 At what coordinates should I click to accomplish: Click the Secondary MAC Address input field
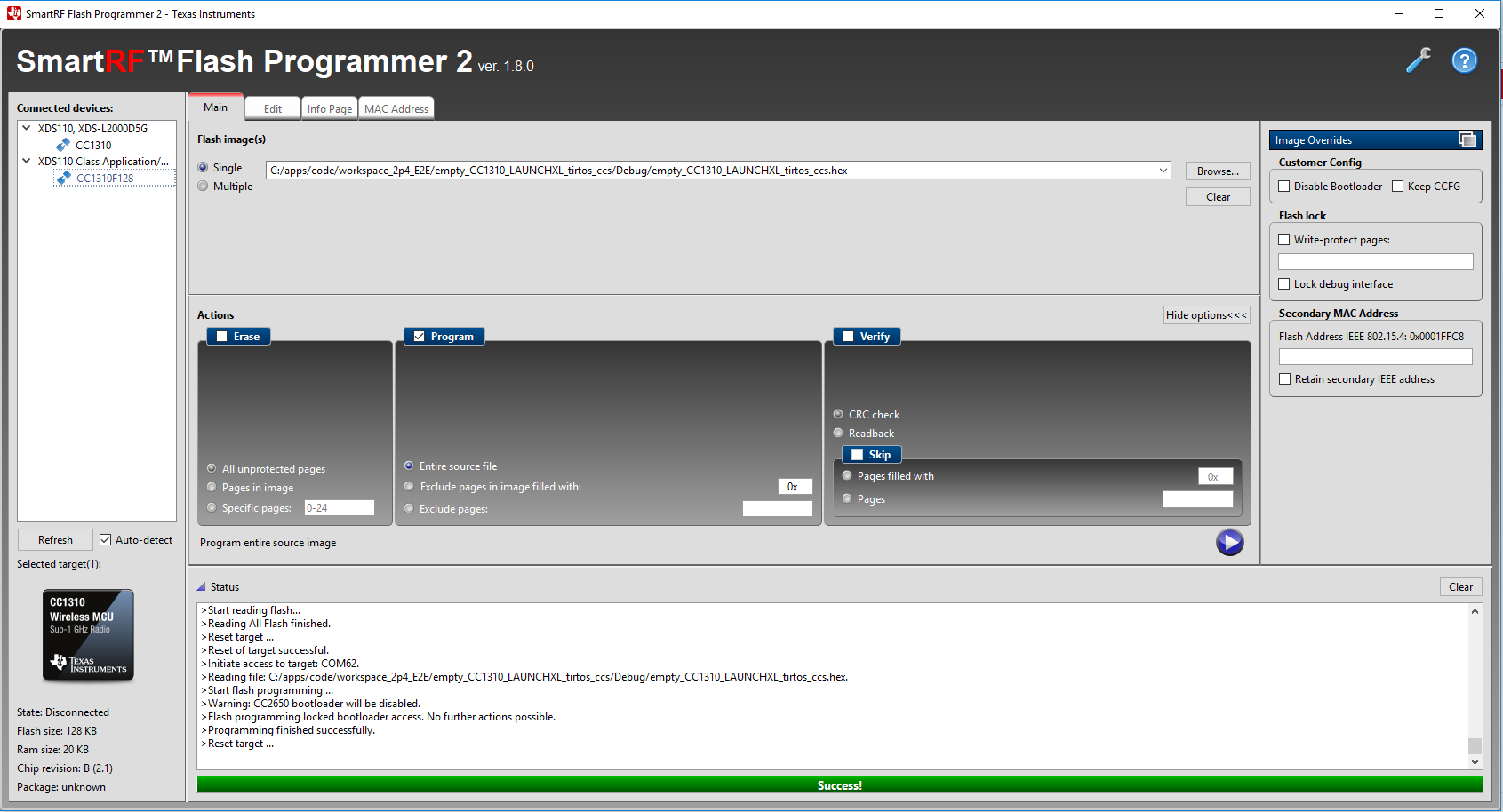(1376, 356)
